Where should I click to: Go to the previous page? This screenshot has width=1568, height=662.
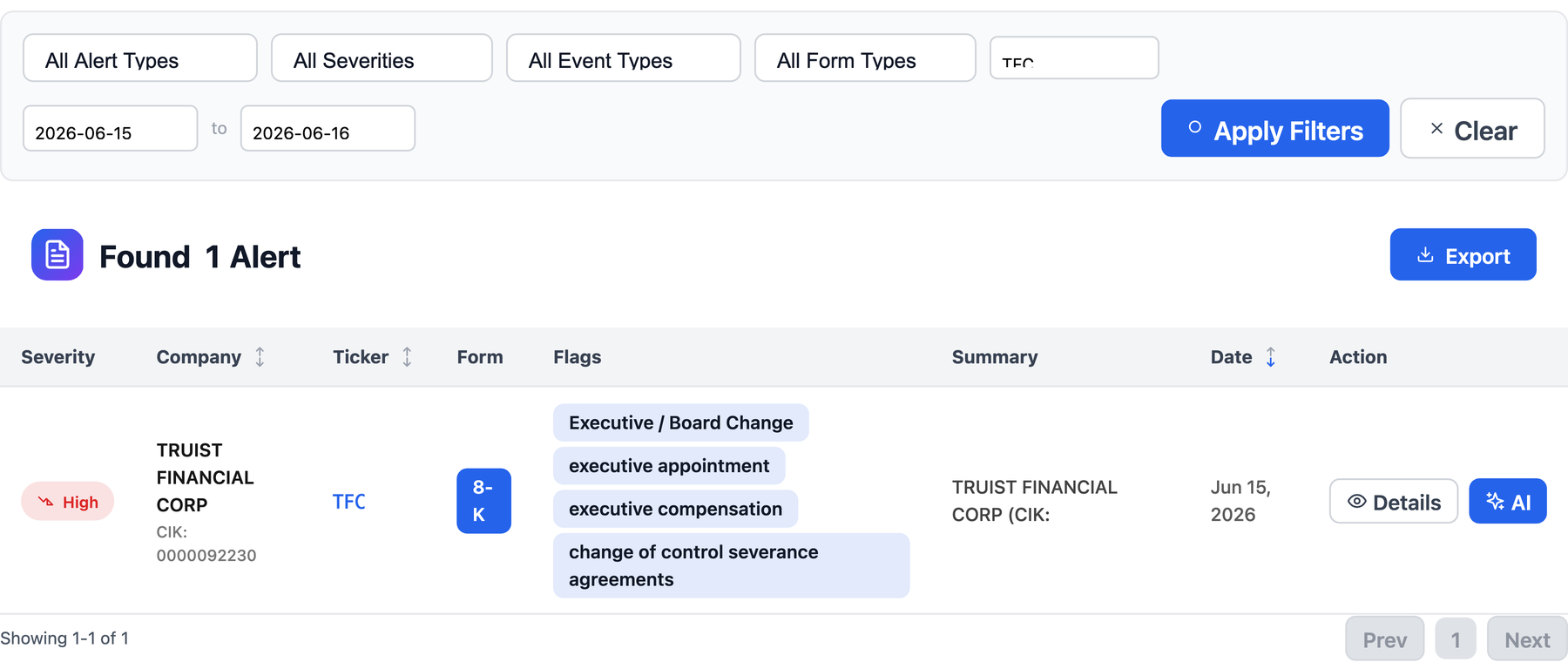tap(1385, 639)
